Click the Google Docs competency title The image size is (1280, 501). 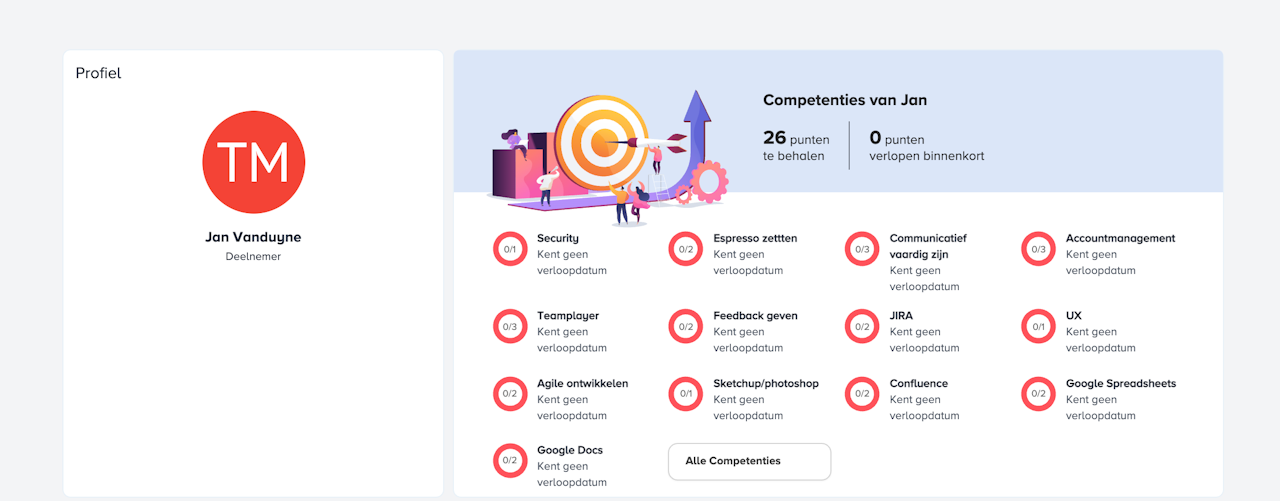(x=570, y=451)
